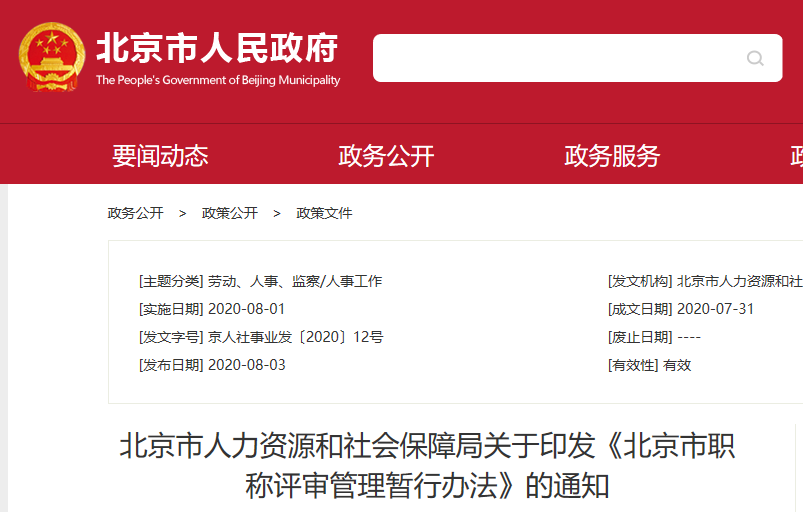Viewport: 803px width, 512px height.
Task: Click the 政策公开 breadcrumb link
Action: click(230, 213)
